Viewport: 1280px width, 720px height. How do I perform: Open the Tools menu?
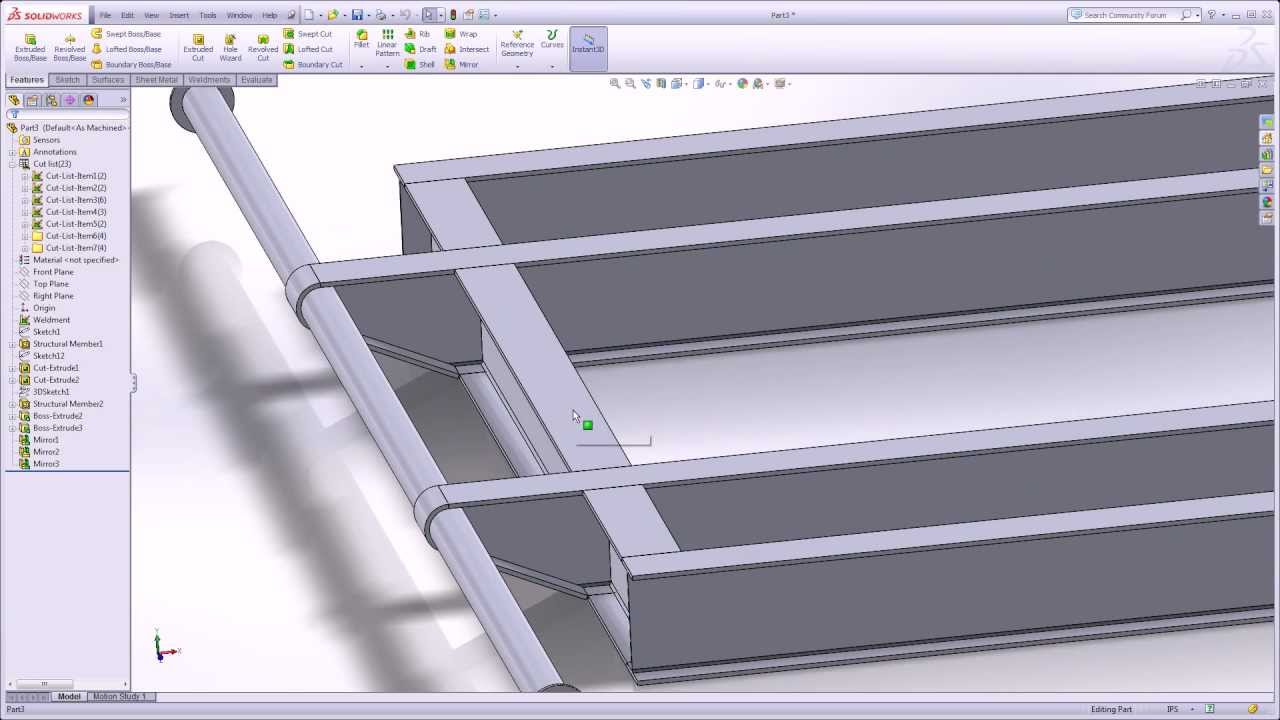point(208,15)
